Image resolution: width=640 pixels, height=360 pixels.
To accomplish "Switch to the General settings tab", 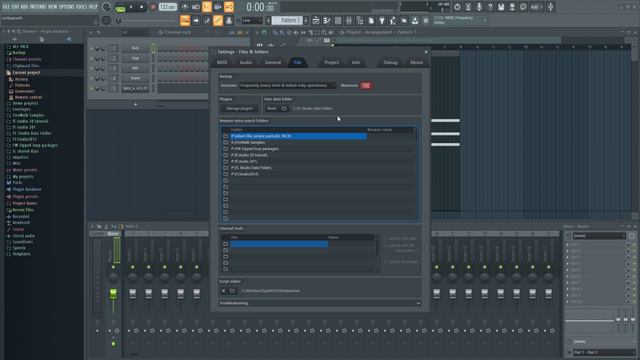I will [x=273, y=62].
